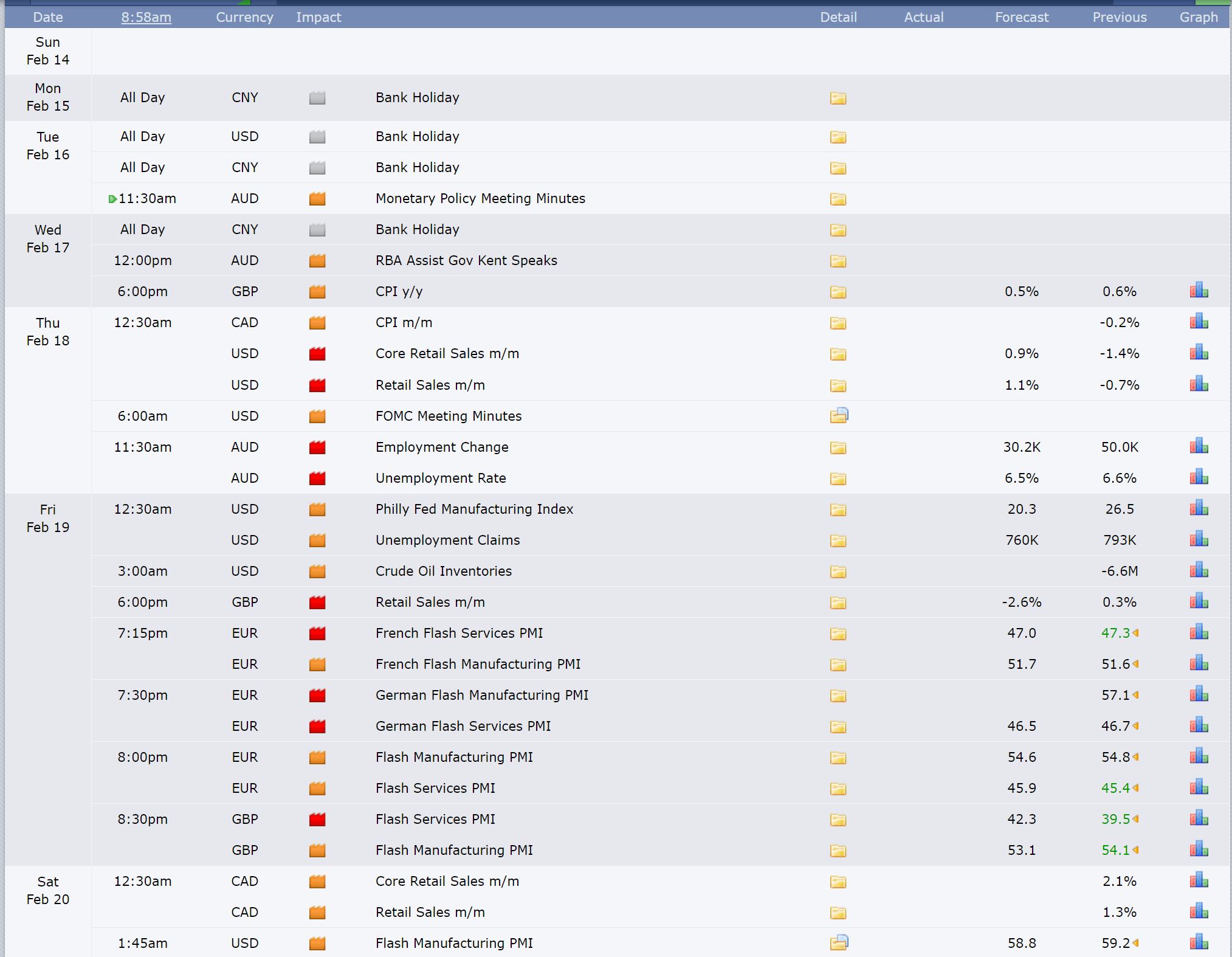Screen dimensions: 1232x957
Task: Click the 11:30am time on Tuesday Feb 16
Action: point(147,198)
